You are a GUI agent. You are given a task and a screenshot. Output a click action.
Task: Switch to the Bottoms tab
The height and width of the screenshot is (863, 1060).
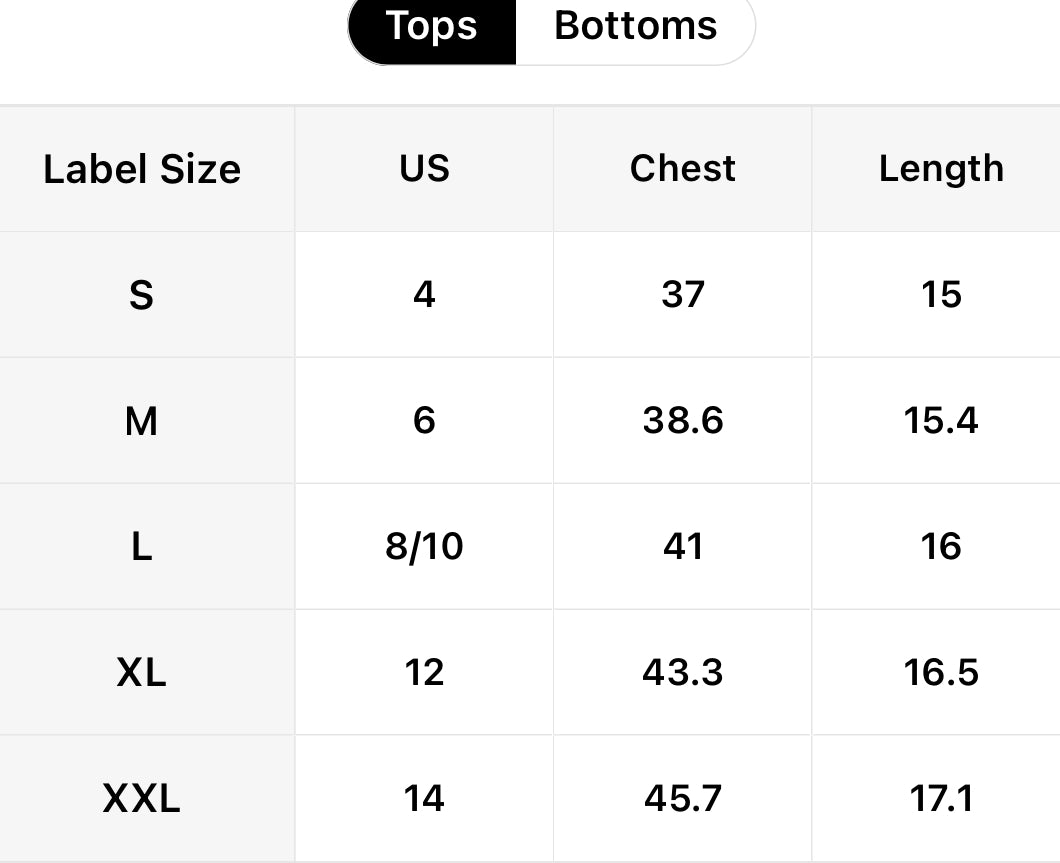coord(635,27)
